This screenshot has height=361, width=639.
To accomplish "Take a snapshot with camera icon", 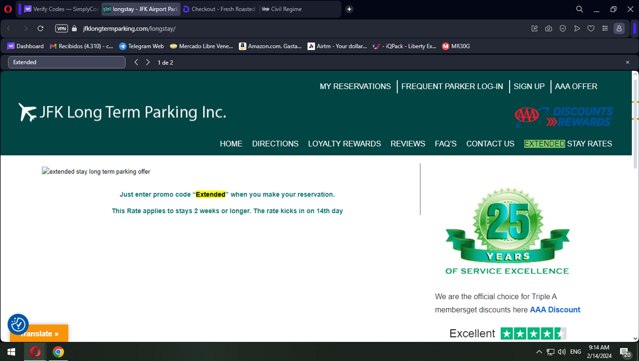I will pyautogui.click(x=549, y=29).
